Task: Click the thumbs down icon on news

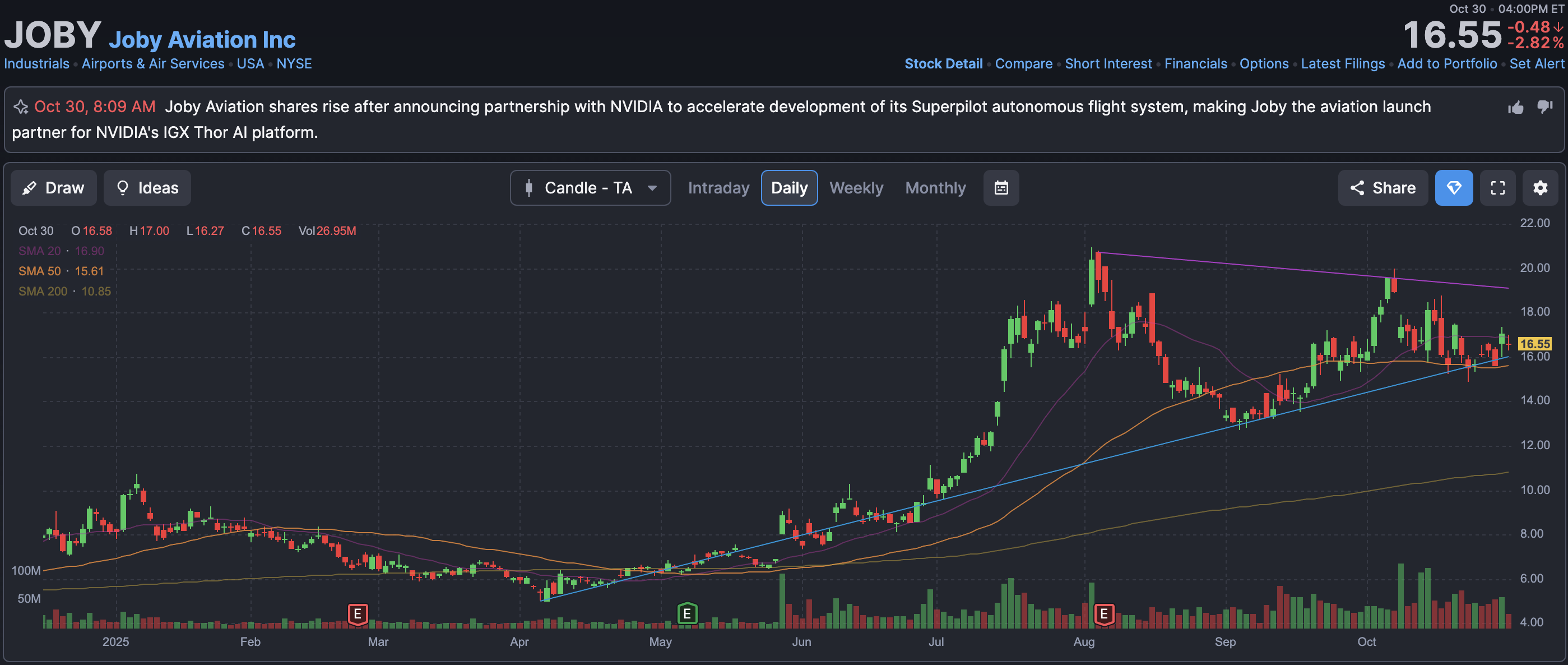Action: 1545,107
